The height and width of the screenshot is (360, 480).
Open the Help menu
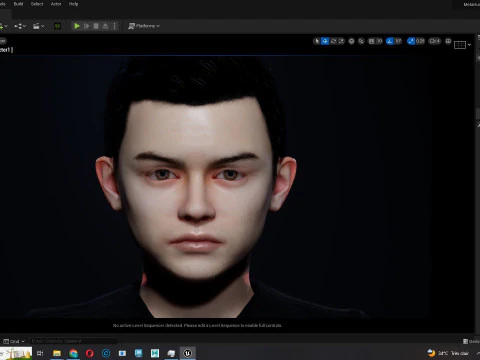click(x=73, y=4)
